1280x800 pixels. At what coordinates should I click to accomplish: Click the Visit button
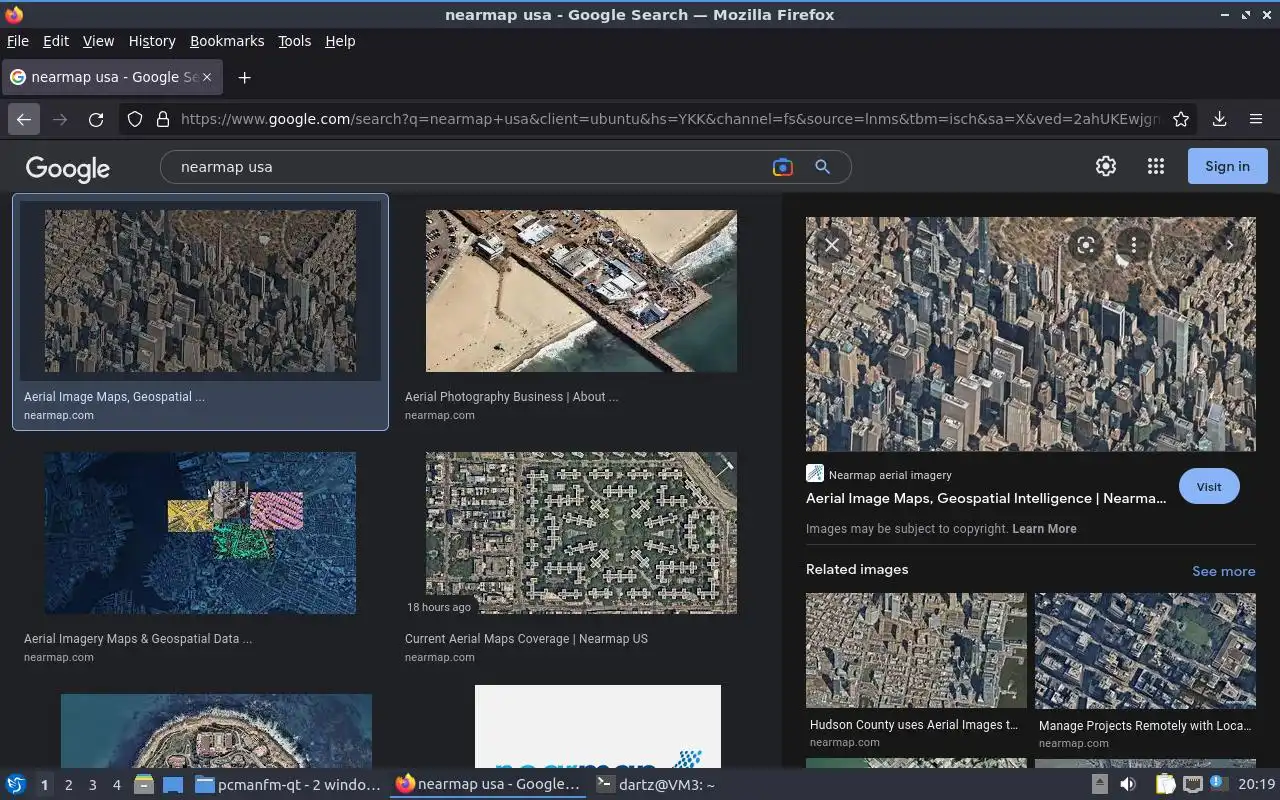click(1209, 487)
